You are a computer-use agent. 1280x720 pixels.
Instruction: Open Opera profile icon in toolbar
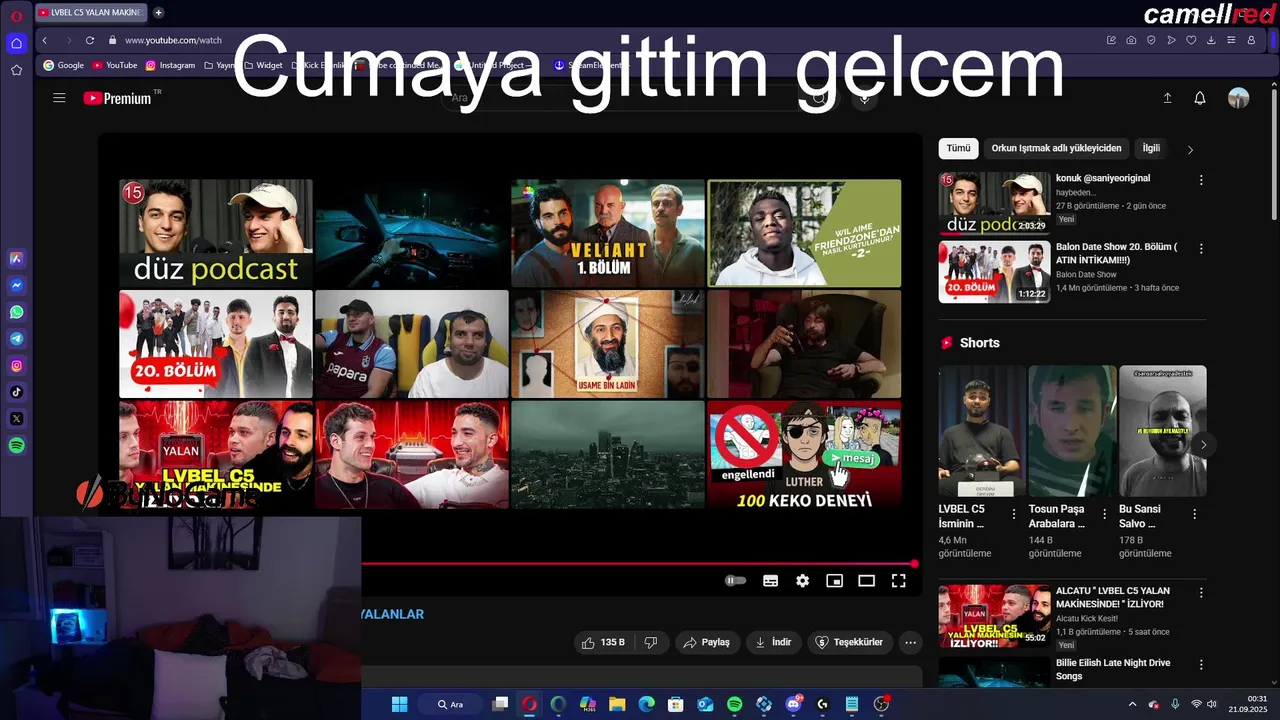pyautogui.click(x=1251, y=40)
